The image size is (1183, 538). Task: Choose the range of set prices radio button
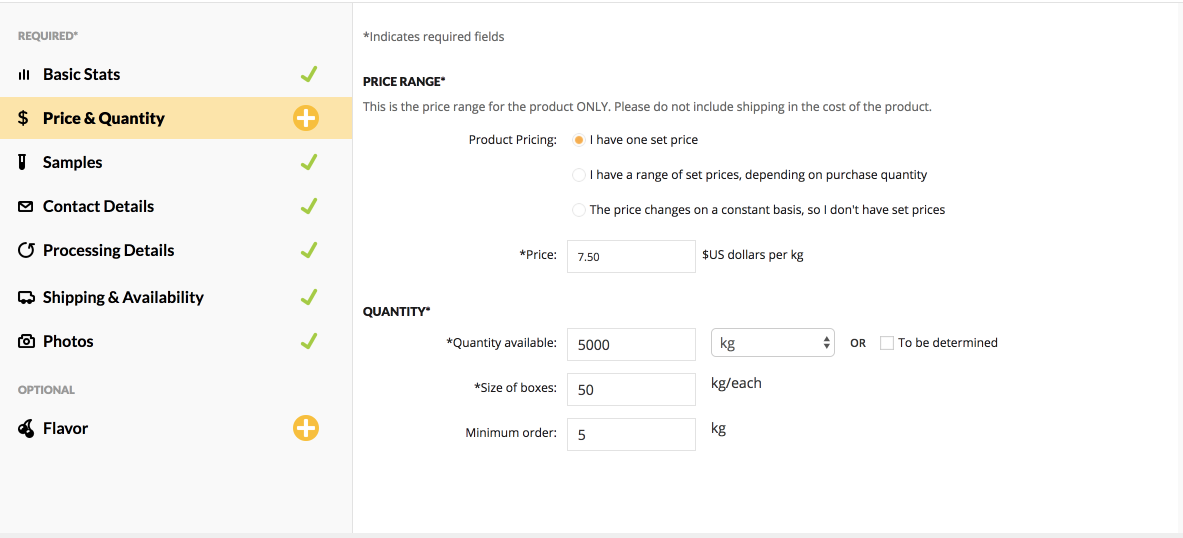point(579,175)
